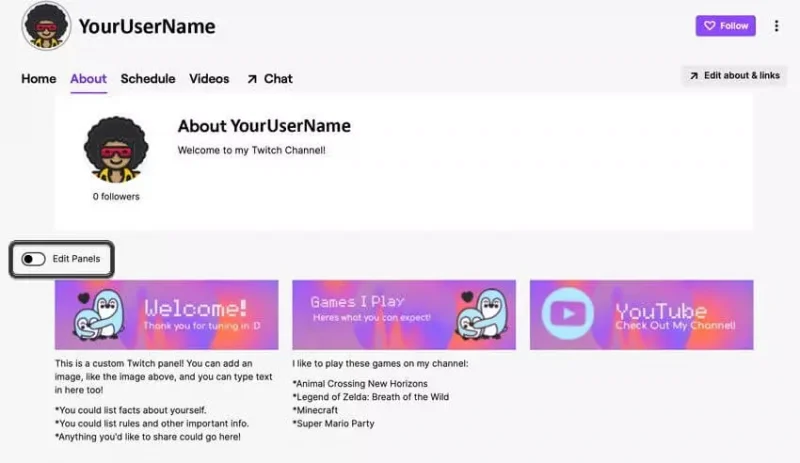Click Edit about & links button

(734, 76)
